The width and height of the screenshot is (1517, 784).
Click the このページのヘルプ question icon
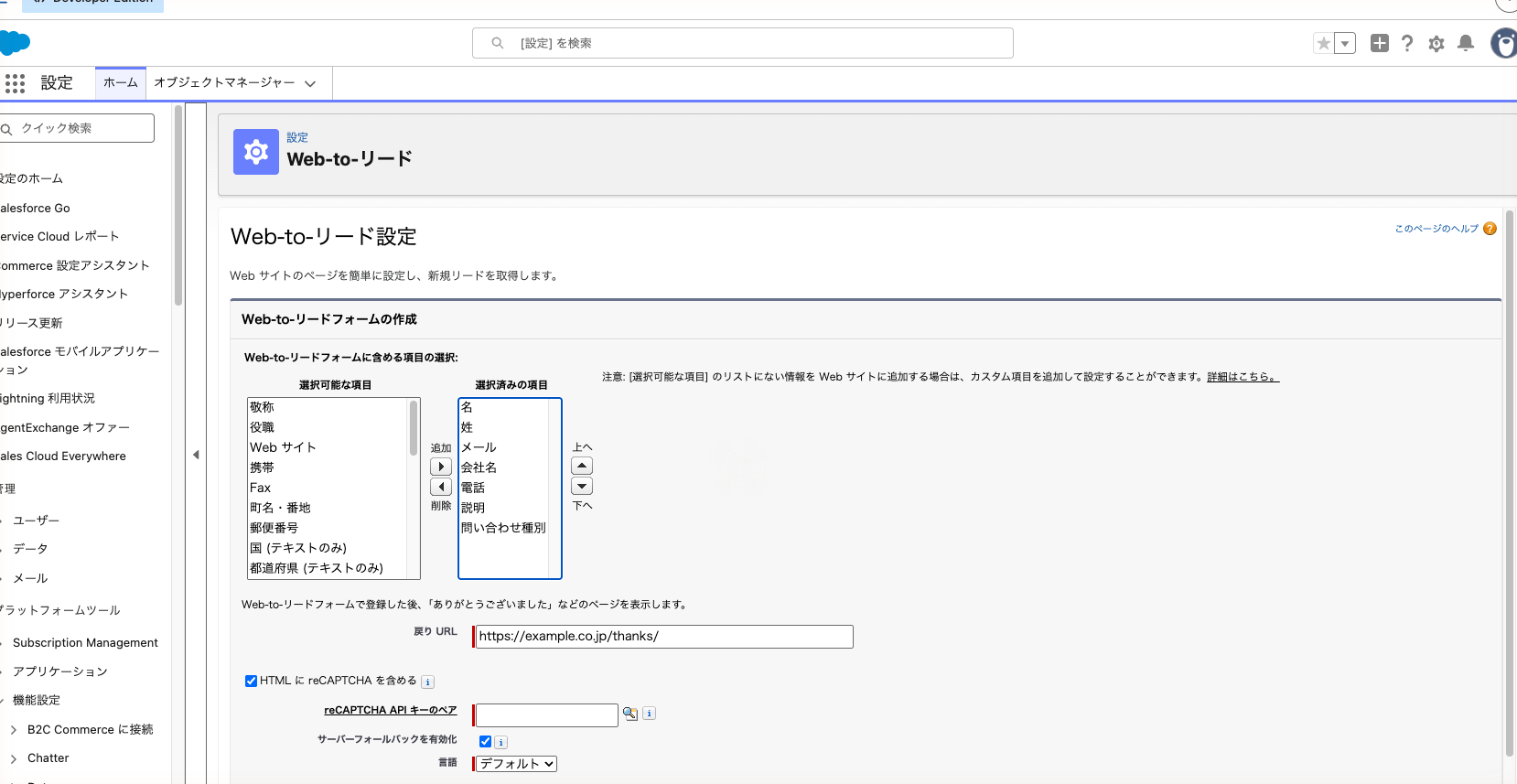click(1490, 229)
